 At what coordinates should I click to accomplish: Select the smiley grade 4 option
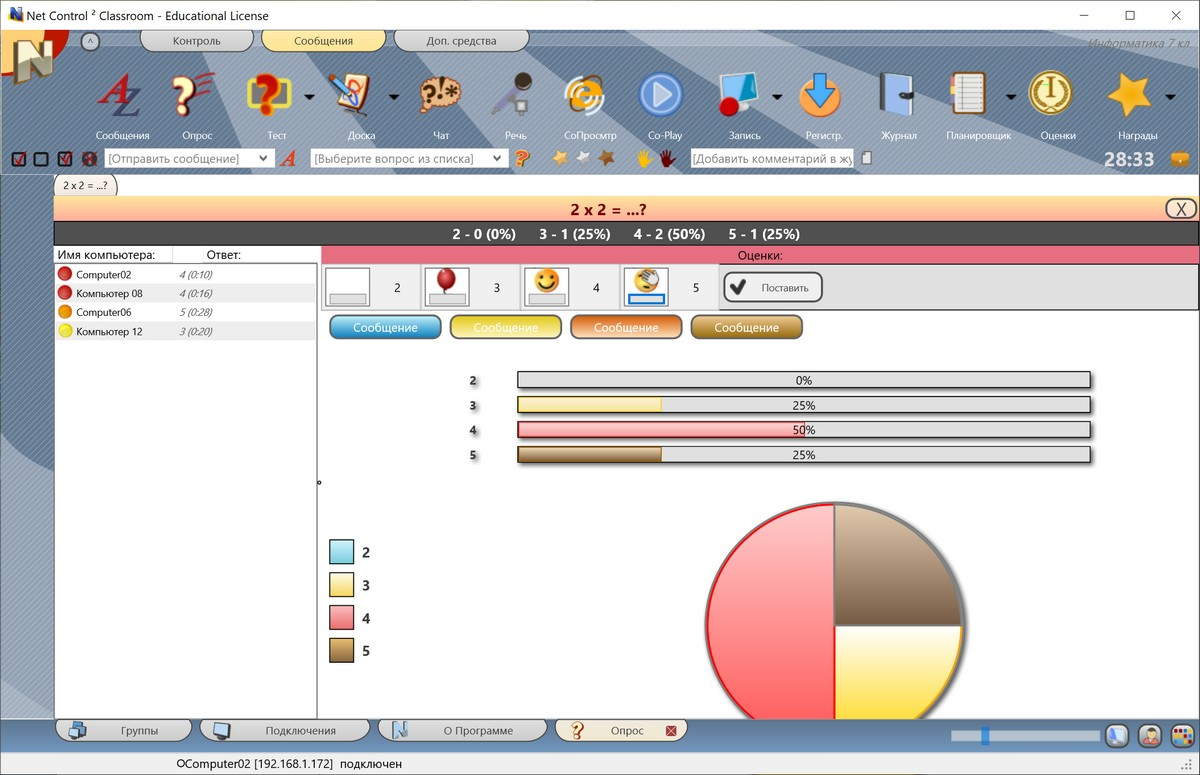coord(546,287)
